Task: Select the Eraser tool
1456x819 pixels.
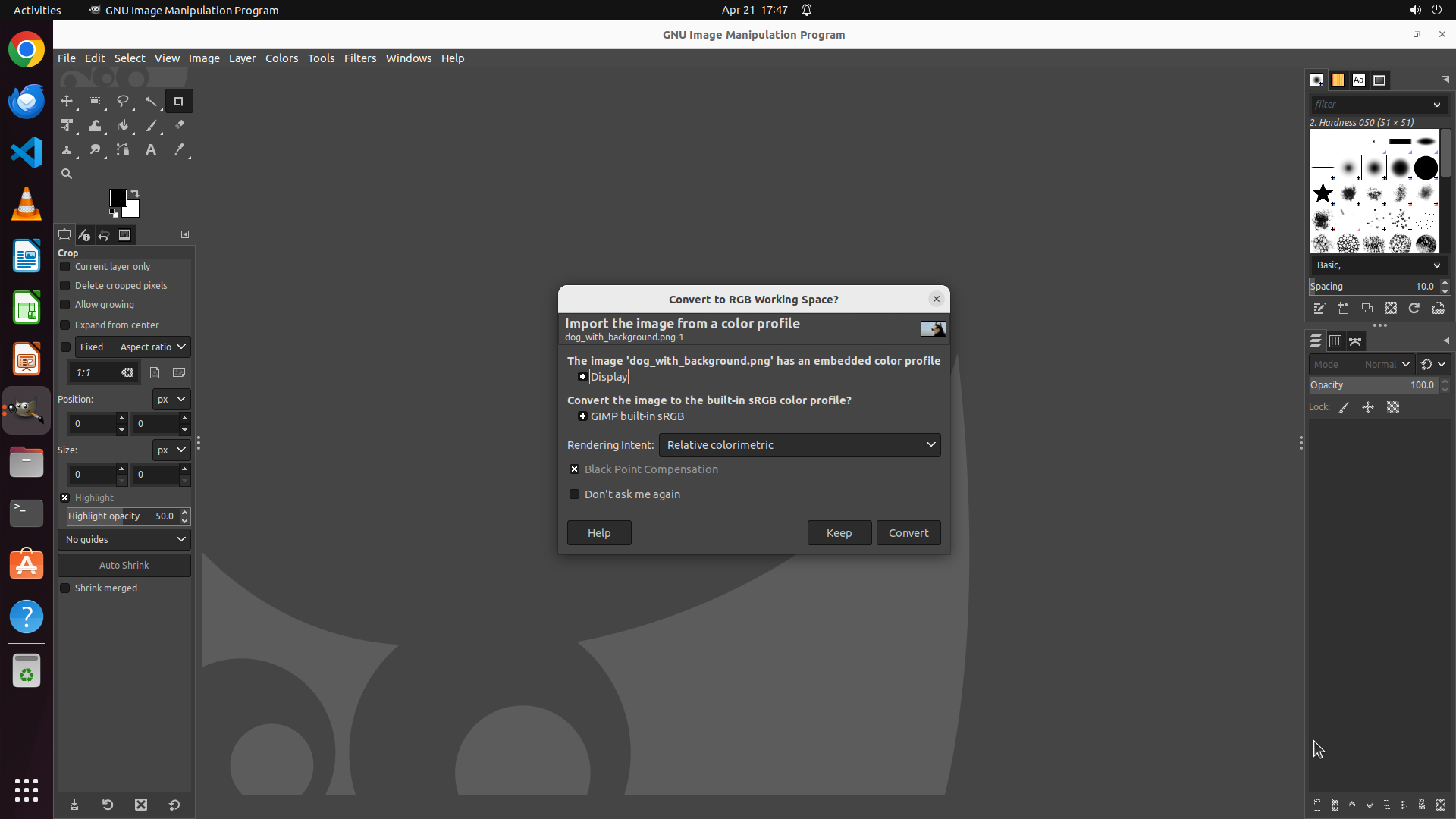Action: [x=179, y=125]
